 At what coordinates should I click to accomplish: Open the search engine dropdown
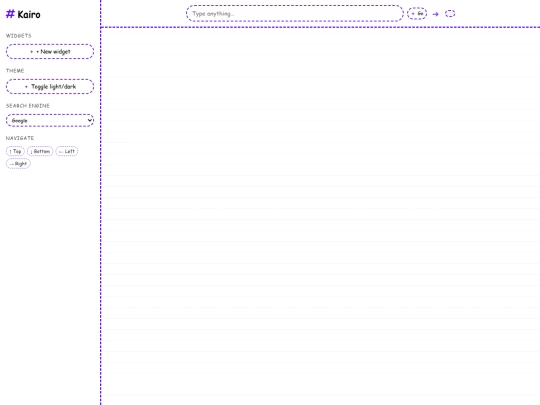click(50, 121)
